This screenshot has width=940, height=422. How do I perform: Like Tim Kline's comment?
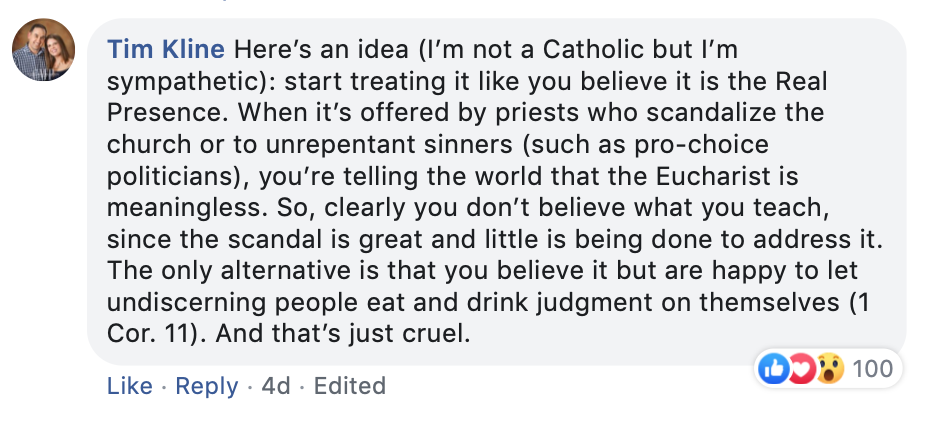pyautogui.click(x=129, y=386)
